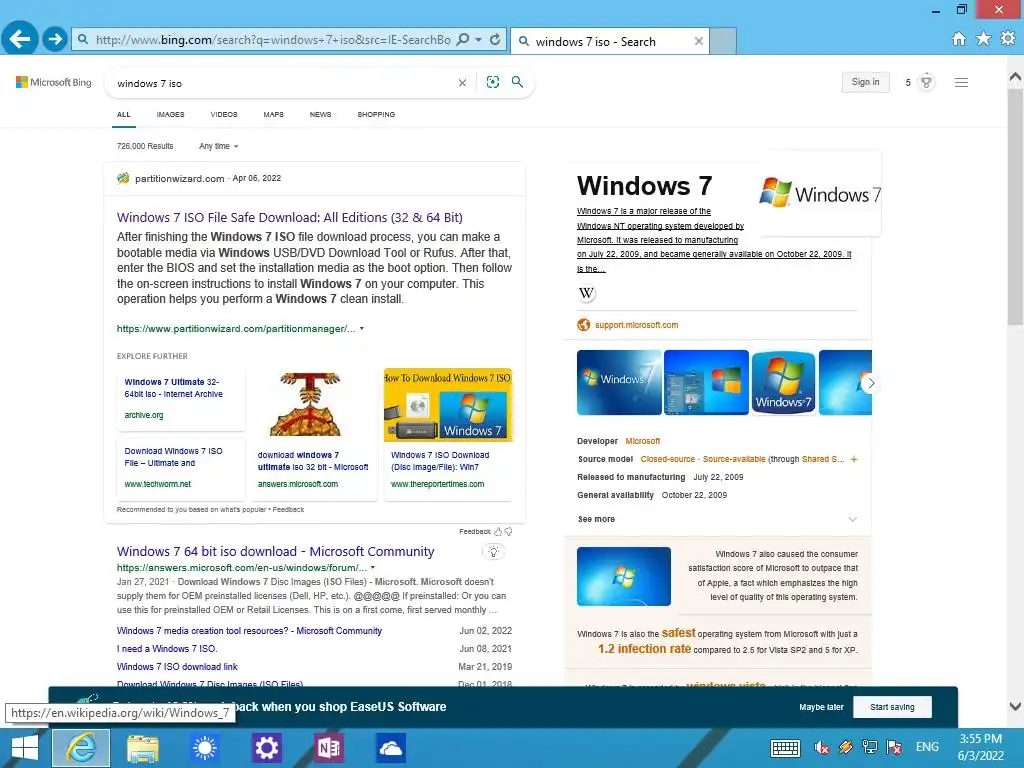This screenshot has width=1024, height=768.
Task: Open 'Windows 7 Ultimate 32-64bit iso' archive.org card
Action: 181,398
